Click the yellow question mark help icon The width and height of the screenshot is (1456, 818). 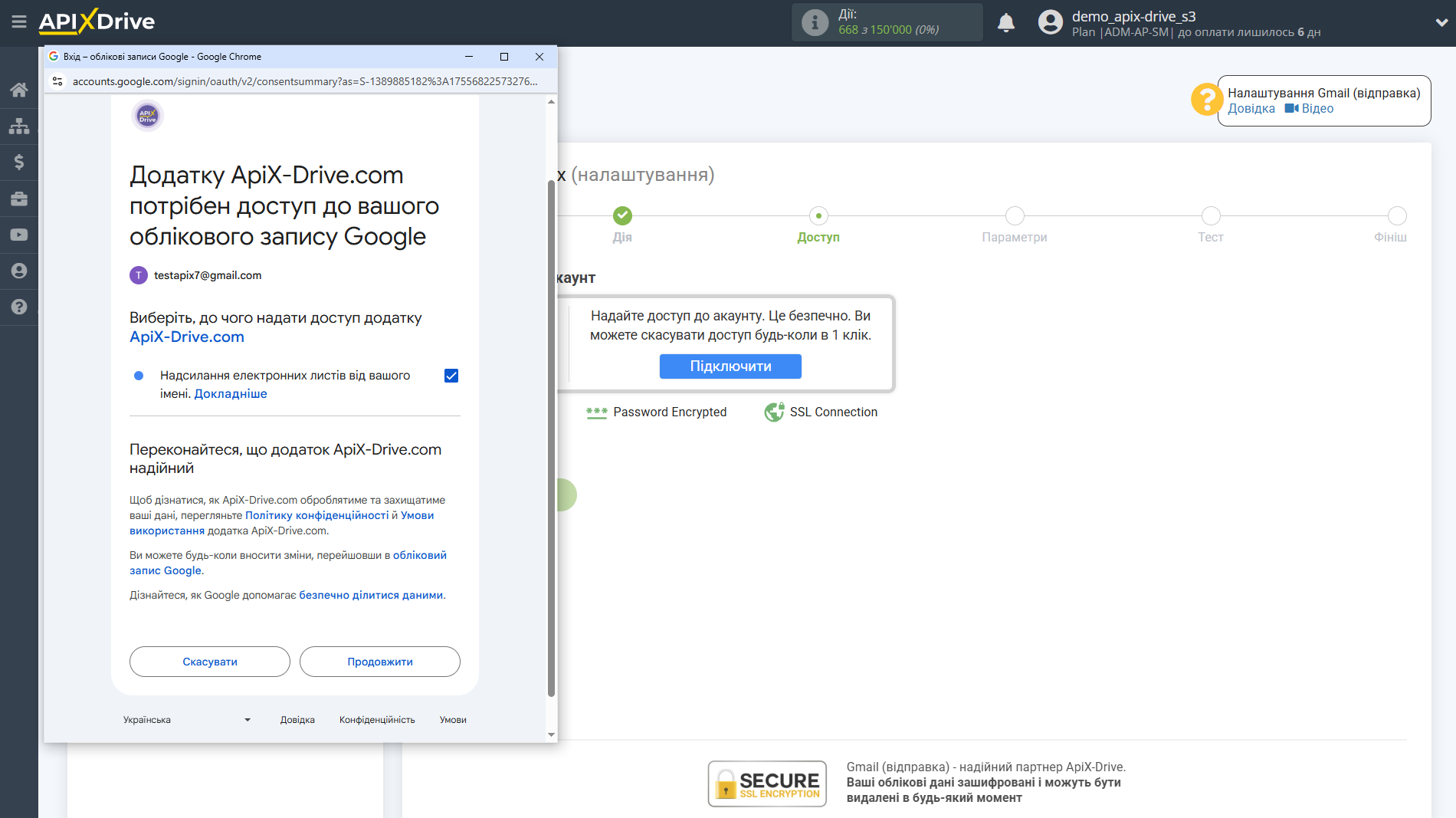tap(1206, 100)
